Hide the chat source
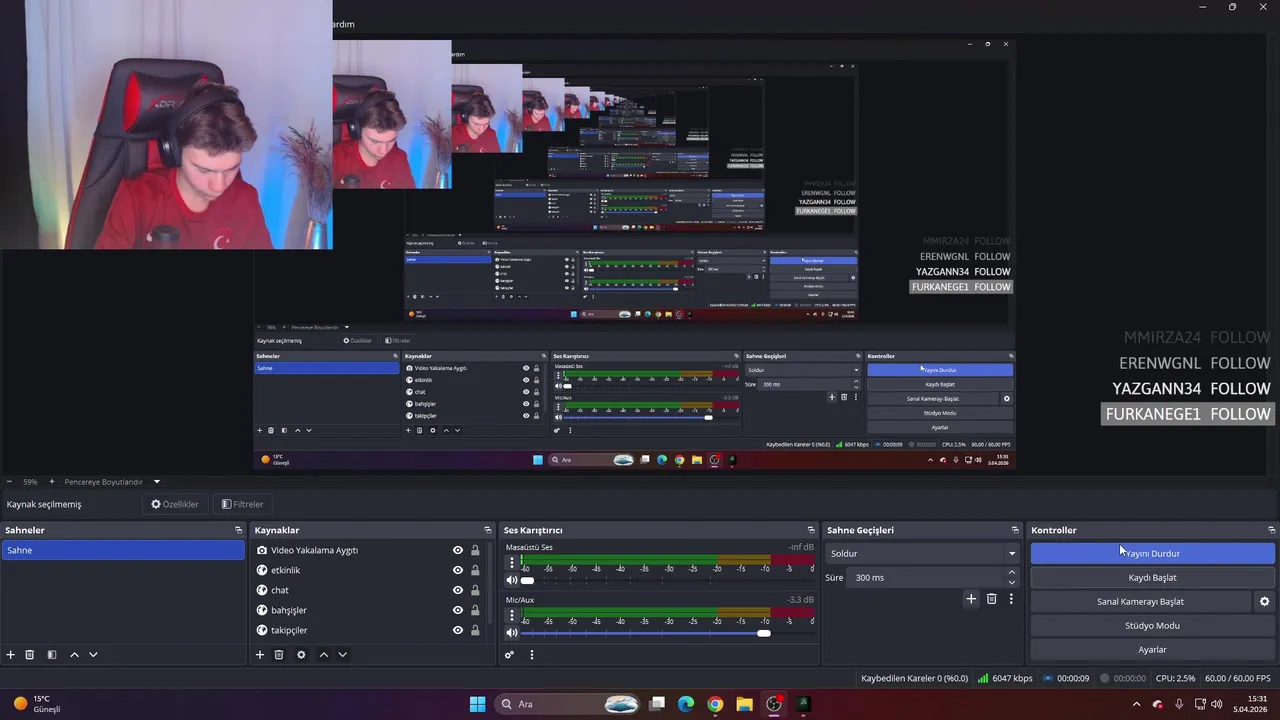The width and height of the screenshot is (1280, 720). click(x=458, y=590)
